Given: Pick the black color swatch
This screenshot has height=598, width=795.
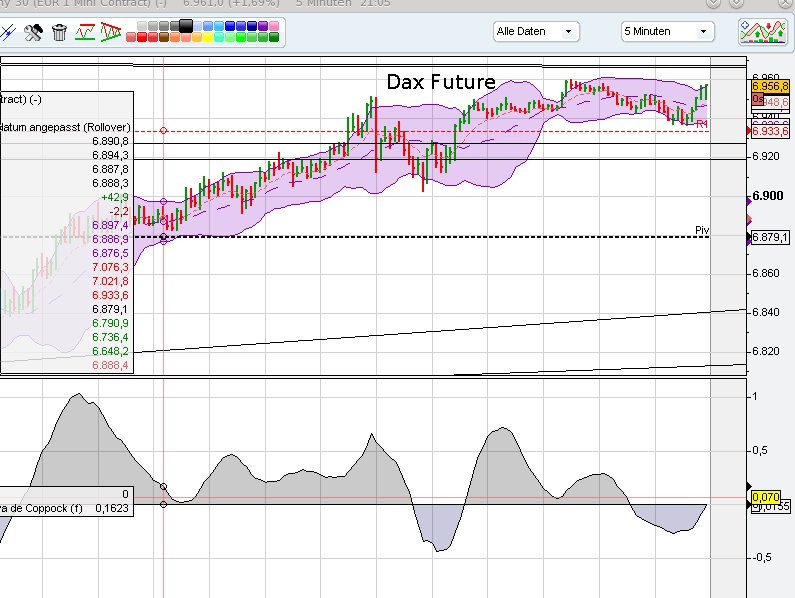Looking at the screenshot, I should tap(186, 26).
